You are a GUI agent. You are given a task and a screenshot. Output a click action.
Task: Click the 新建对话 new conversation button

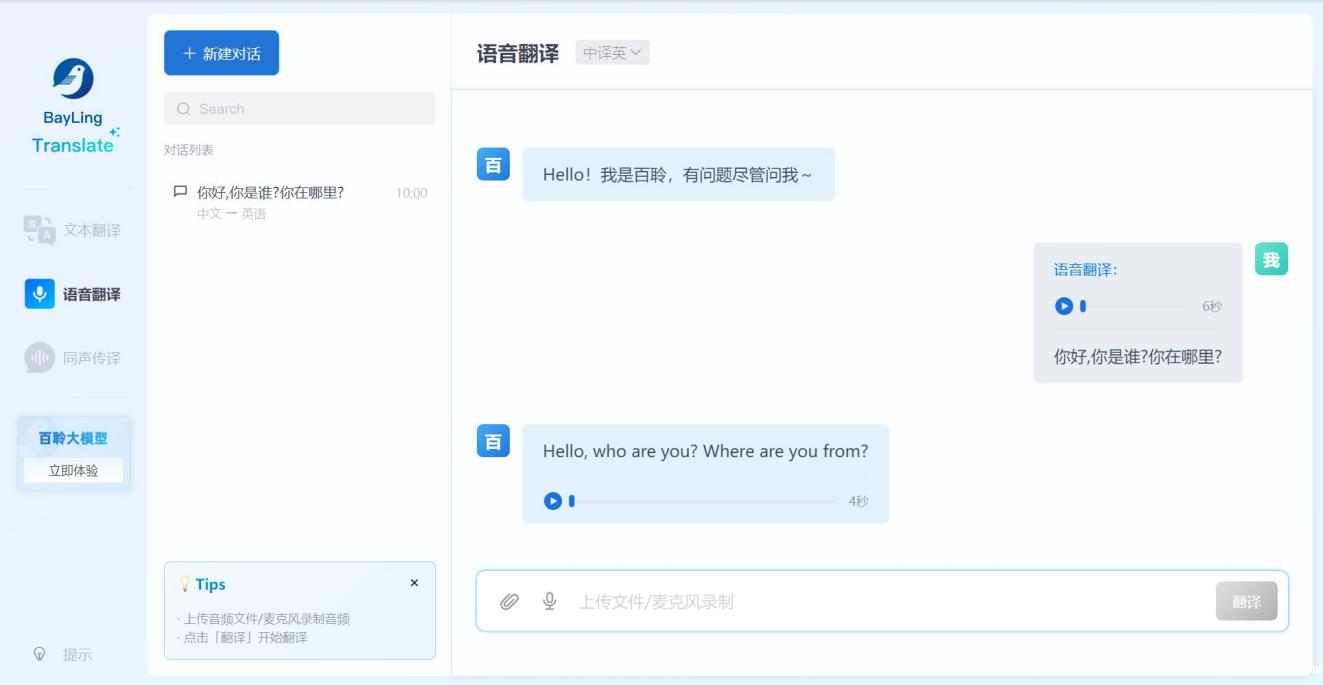[x=221, y=53]
